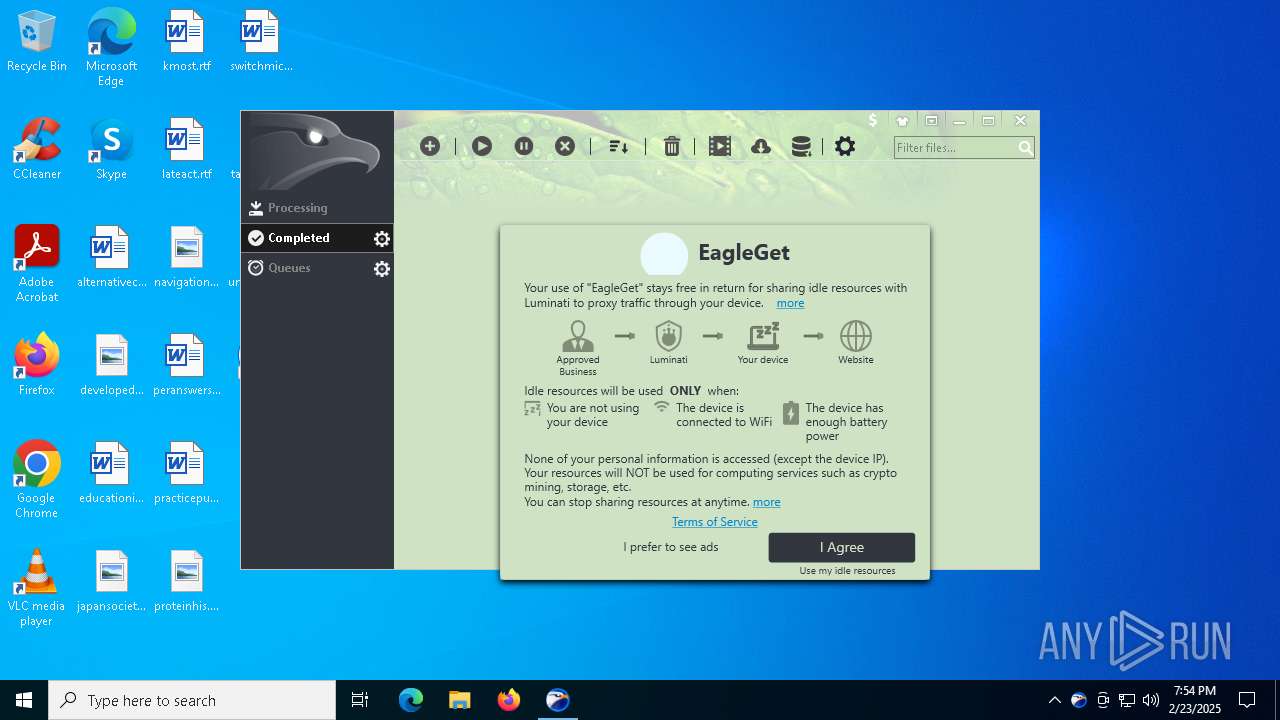The width and height of the screenshot is (1280, 720).
Task: Open the database batch download icon
Action: pos(801,146)
